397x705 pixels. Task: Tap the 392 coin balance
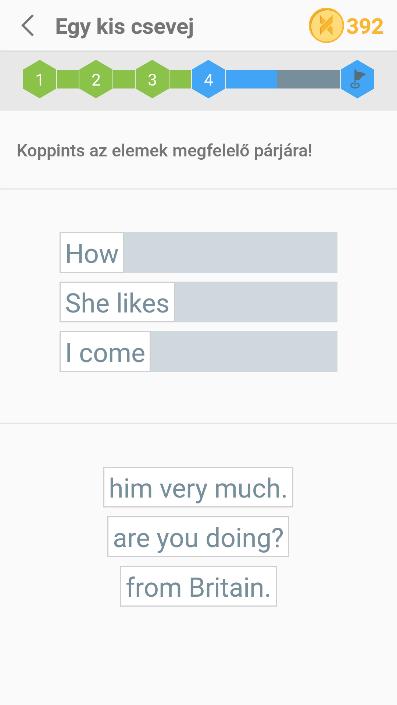point(365,26)
